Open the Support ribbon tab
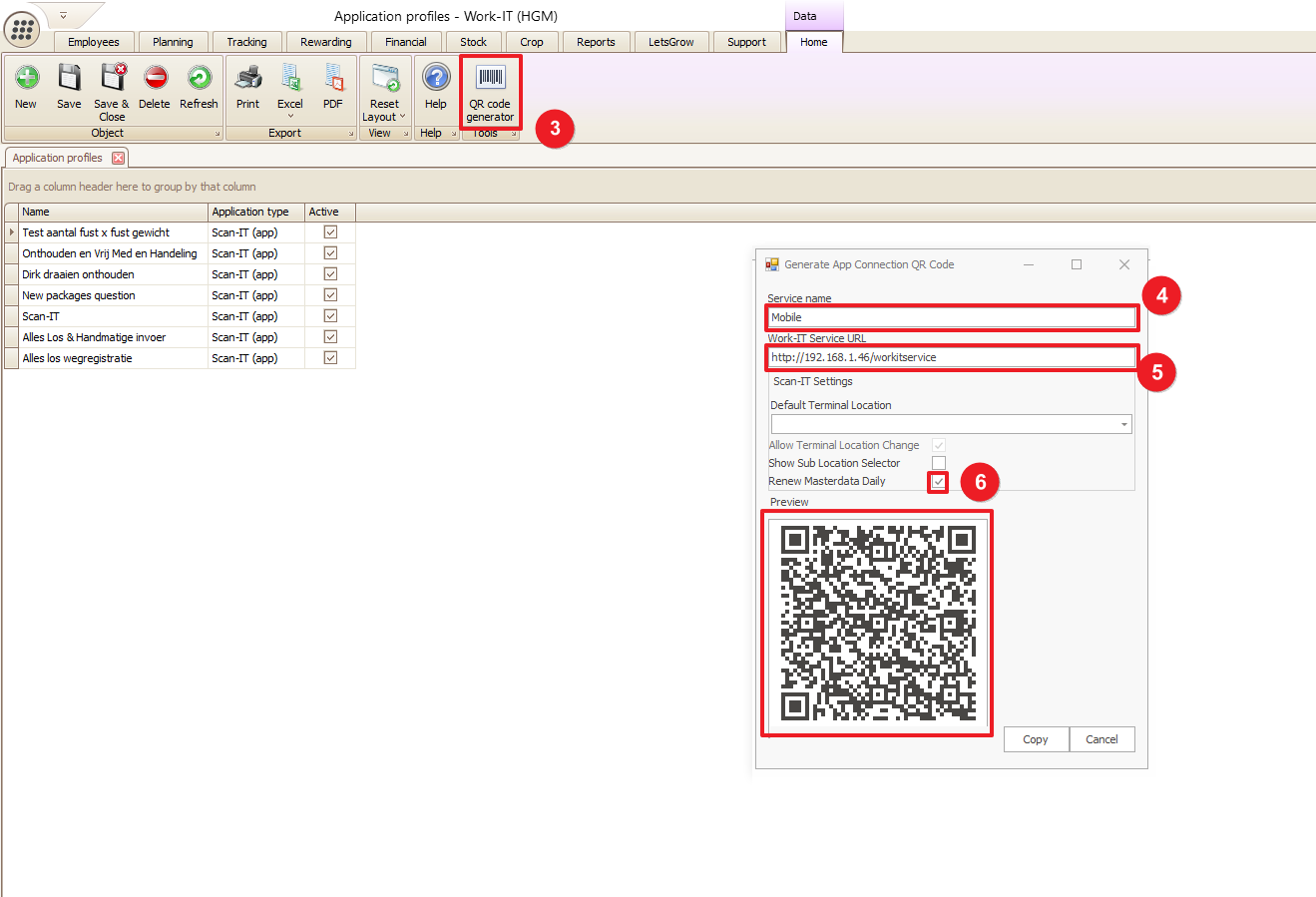The height and width of the screenshot is (897, 1316). pyautogui.click(x=747, y=42)
